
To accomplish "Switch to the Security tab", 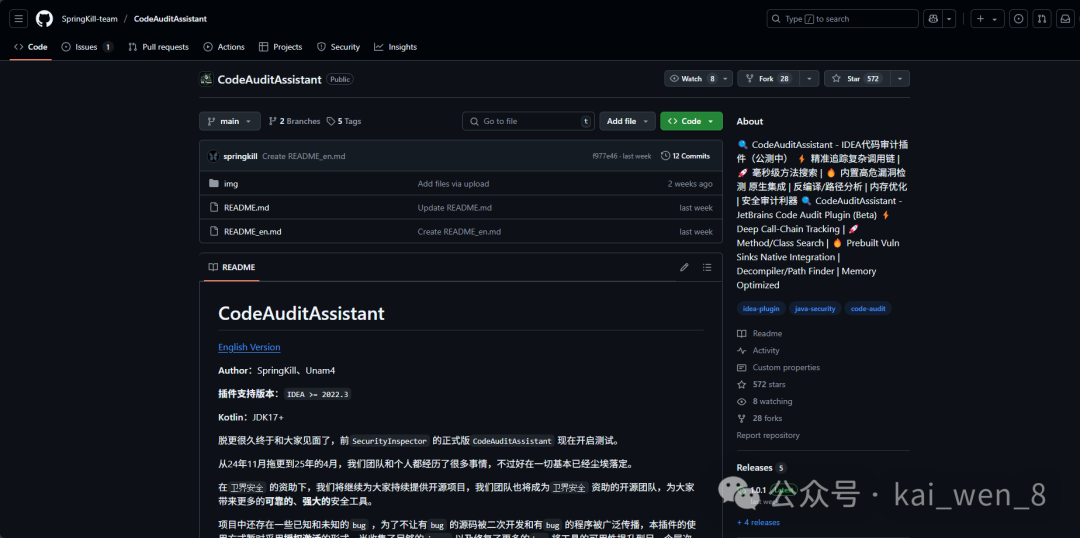I will point(338,47).
